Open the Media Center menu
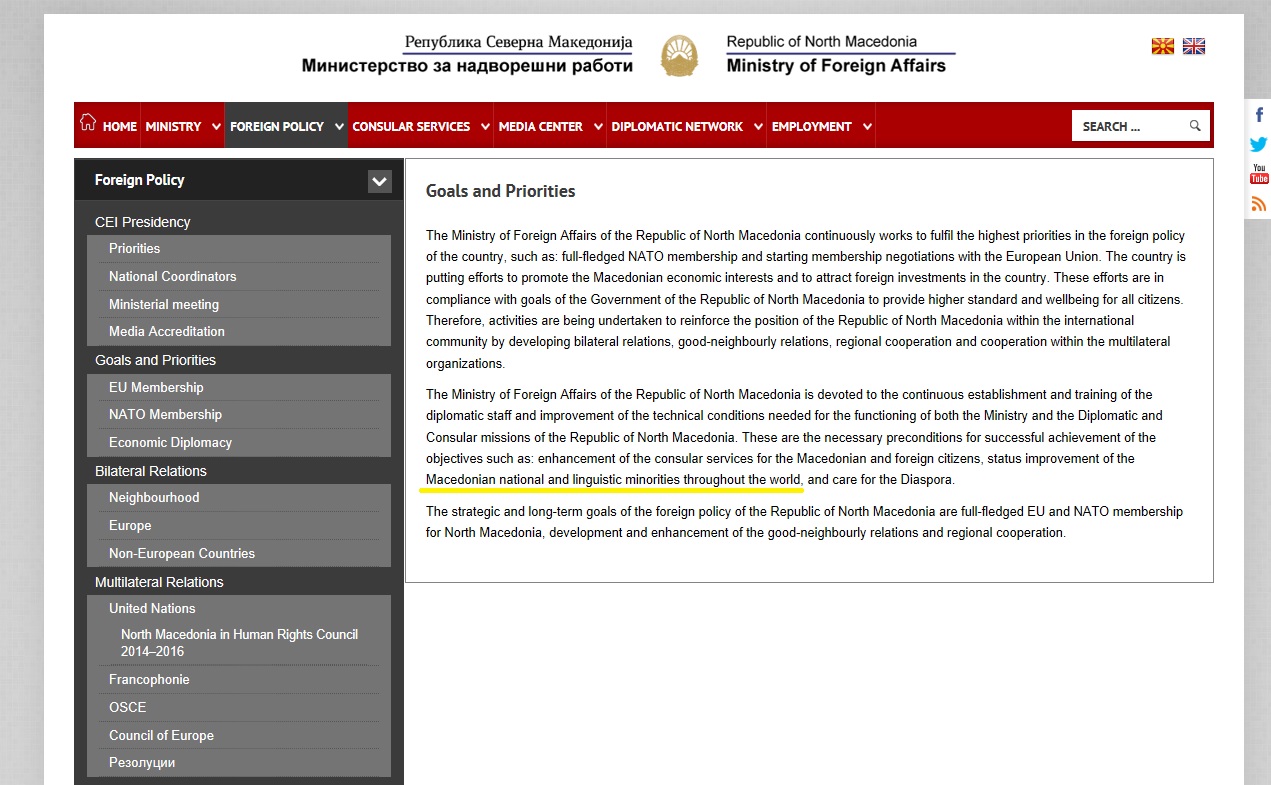This screenshot has width=1271, height=785. [x=540, y=127]
